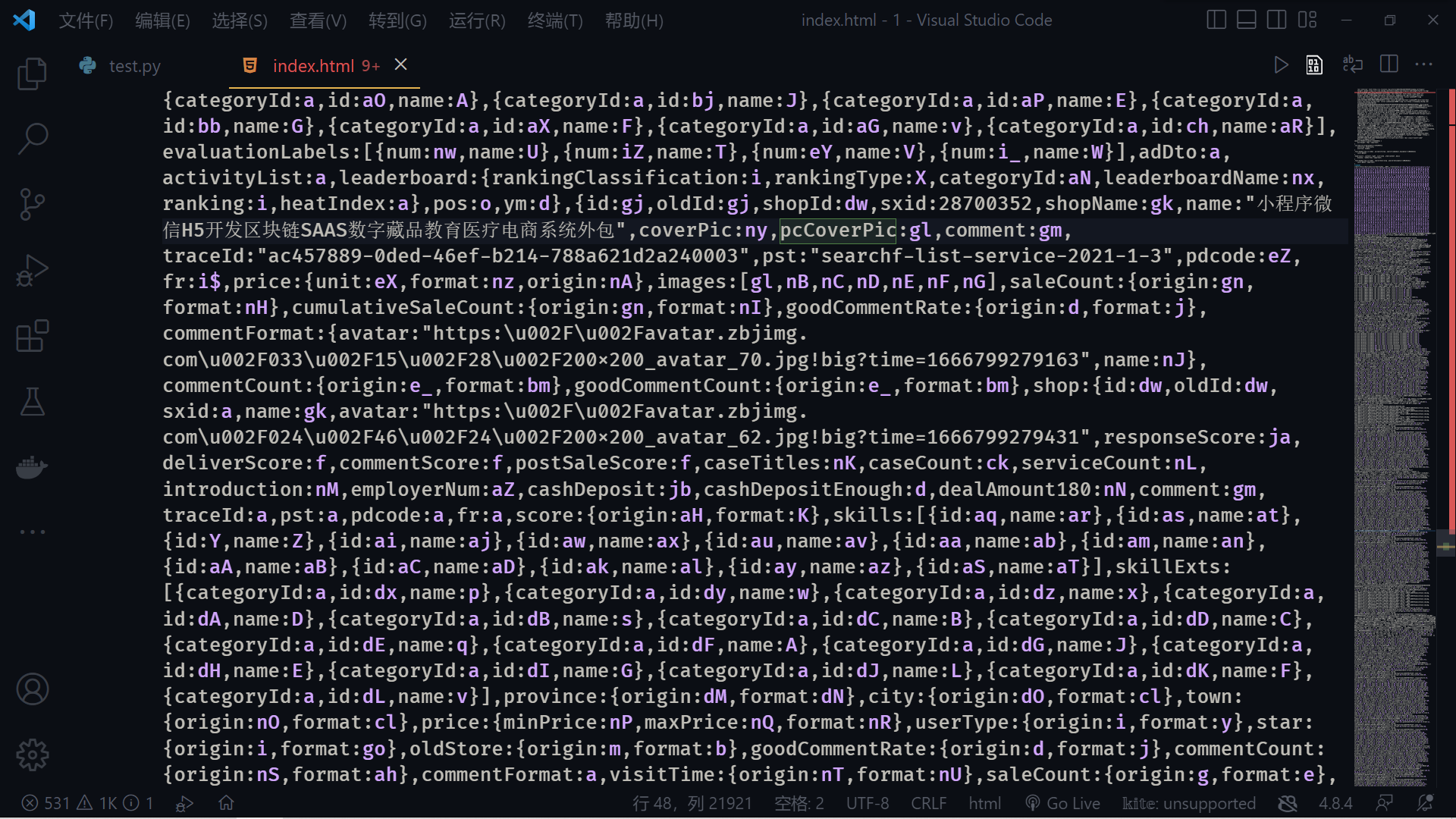The width and height of the screenshot is (1456, 819).
Task: Start the Go Live server
Action: tap(1062, 802)
